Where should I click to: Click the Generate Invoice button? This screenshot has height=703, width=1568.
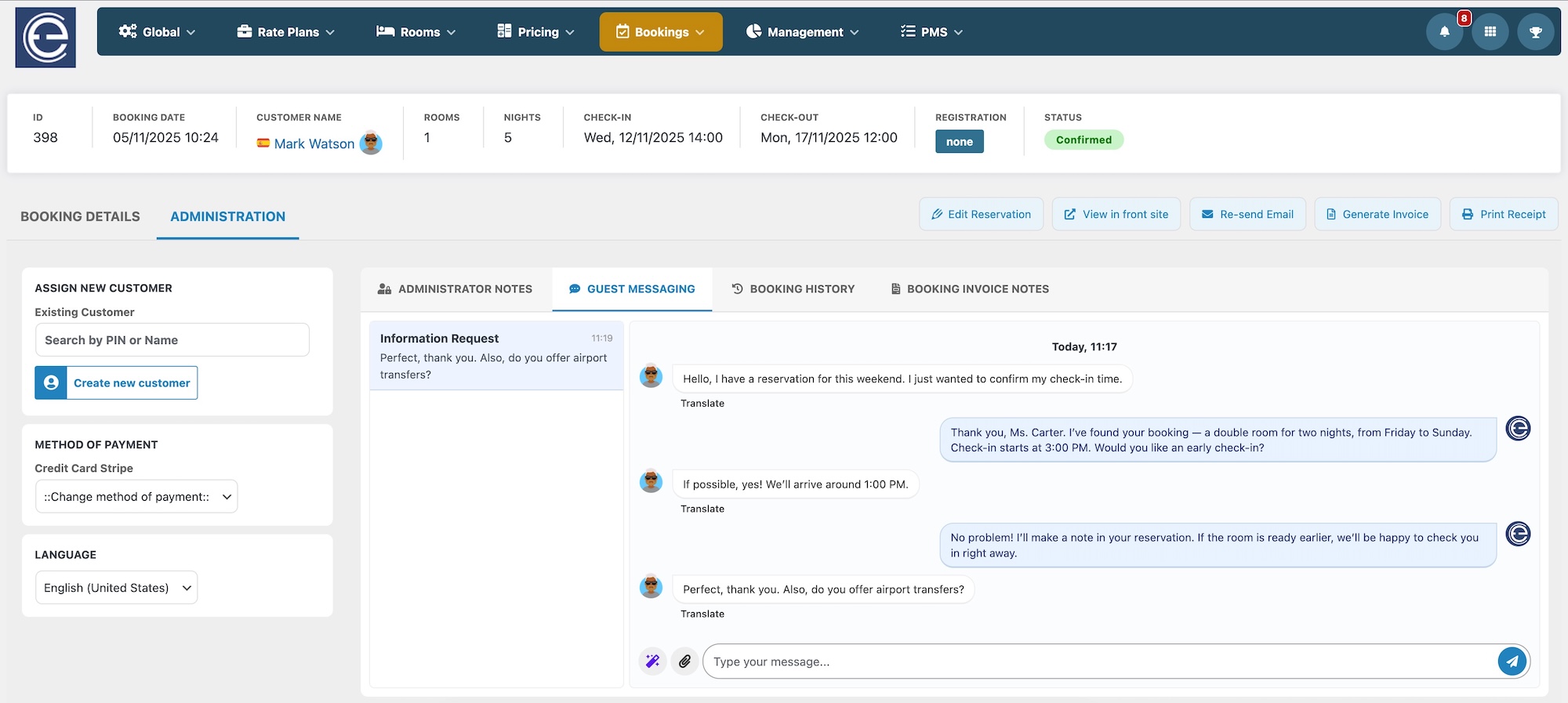tap(1377, 215)
